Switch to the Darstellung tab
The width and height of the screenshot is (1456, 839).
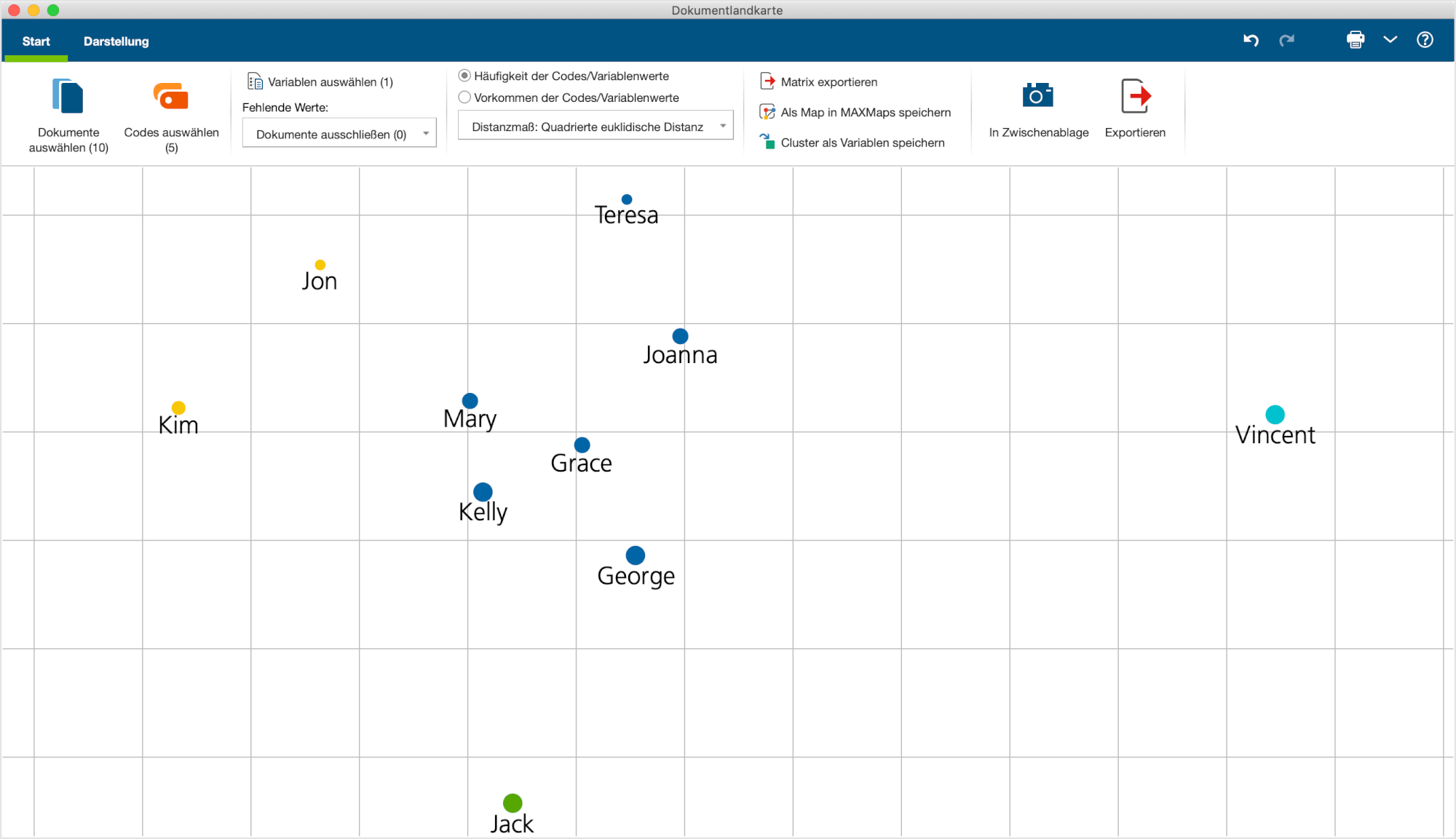coord(116,41)
